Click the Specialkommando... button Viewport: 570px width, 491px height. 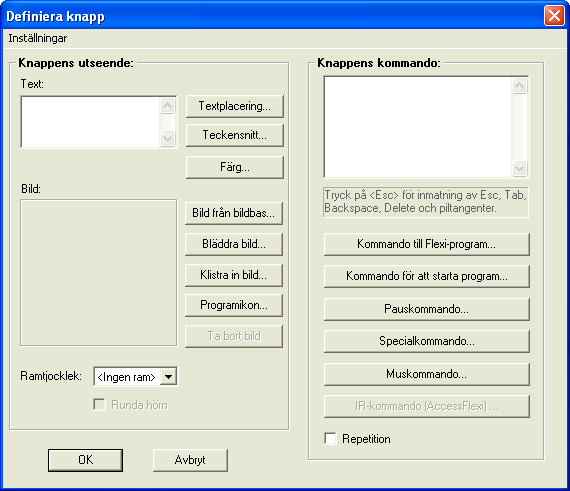click(x=426, y=341)
